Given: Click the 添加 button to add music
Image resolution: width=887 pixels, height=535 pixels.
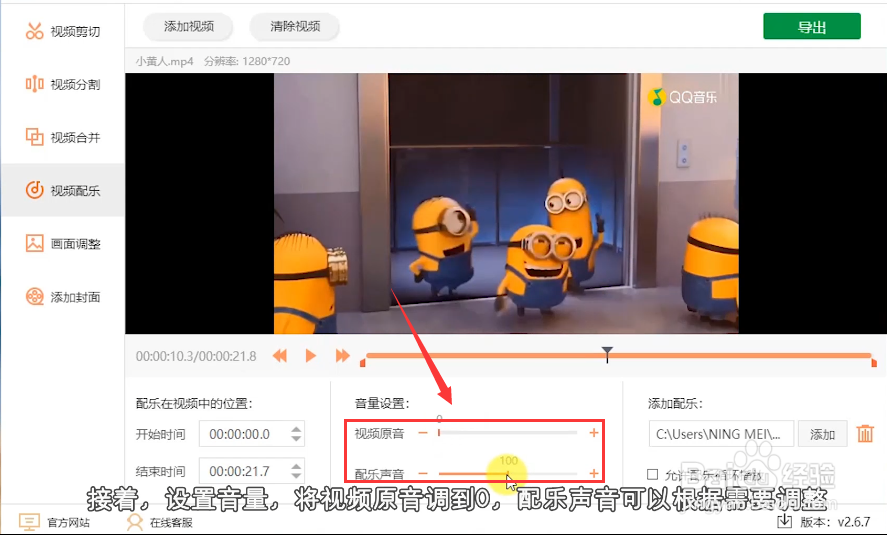Looking at the screenshot, I should [x=823, y=434].
